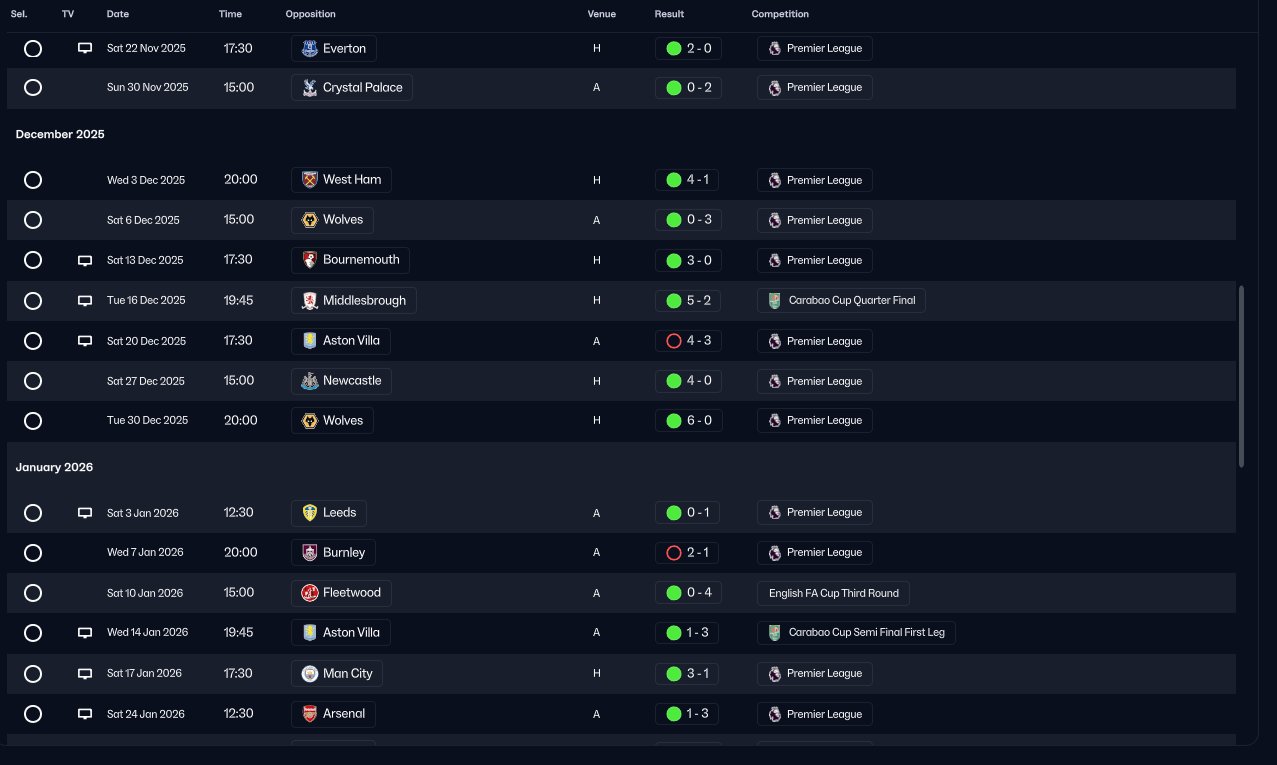Click Carabao Cup logo in Quarter Final row
This screenshot has height=765, width=1277.
point(775,301)
